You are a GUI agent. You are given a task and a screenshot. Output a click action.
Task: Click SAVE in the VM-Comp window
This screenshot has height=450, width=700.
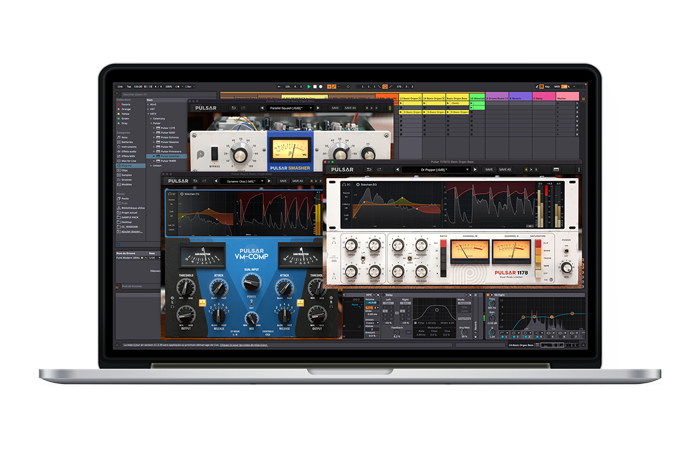coord(283,181)
